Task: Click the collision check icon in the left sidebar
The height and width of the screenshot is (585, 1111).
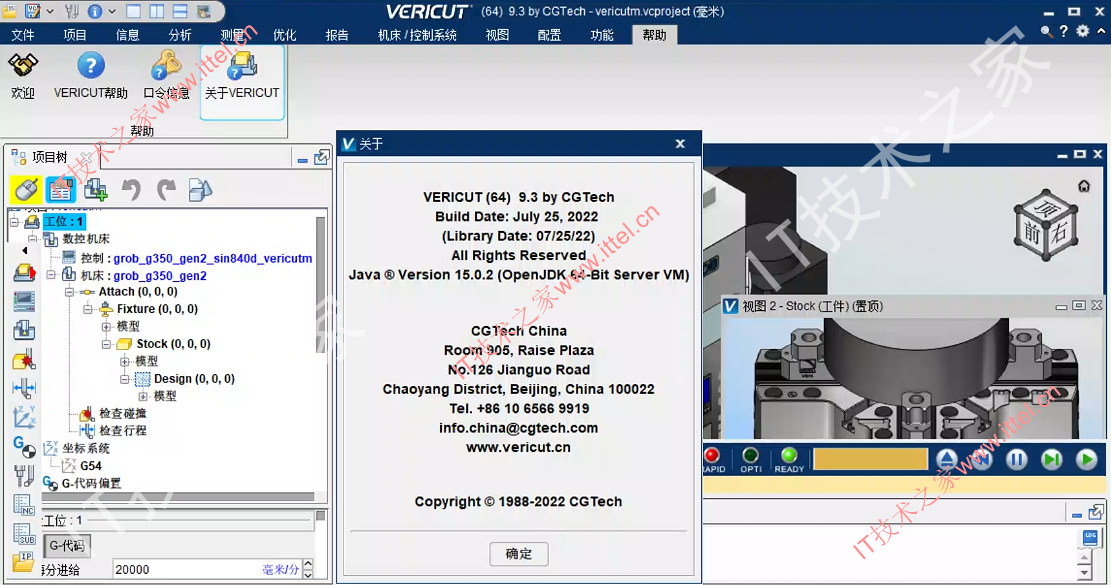Action: 24,360
